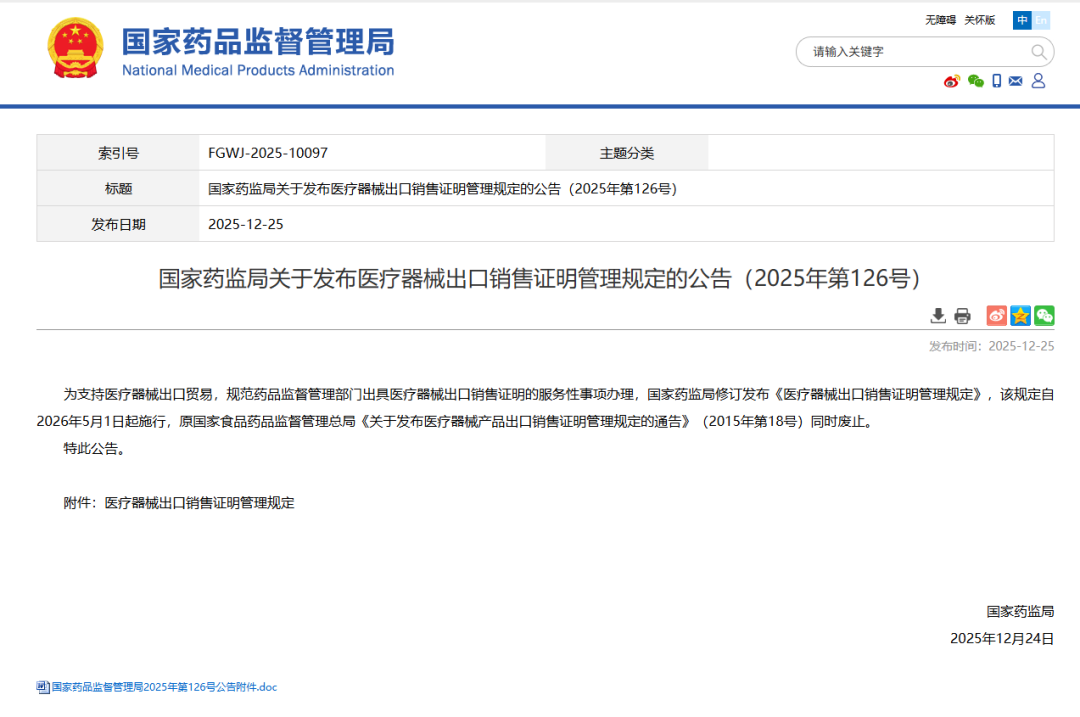Open the header Weibo icon
The image size is (1080, 717).
coord(951,81)
